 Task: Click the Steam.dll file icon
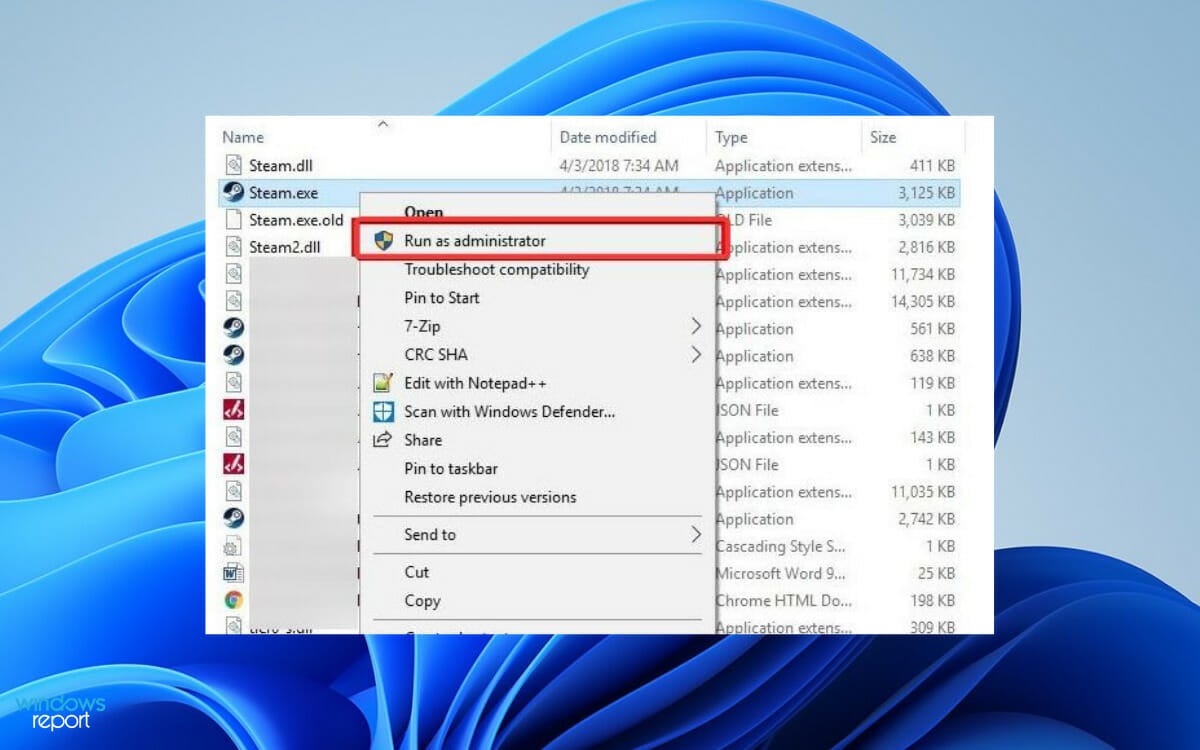pos(233,165)
